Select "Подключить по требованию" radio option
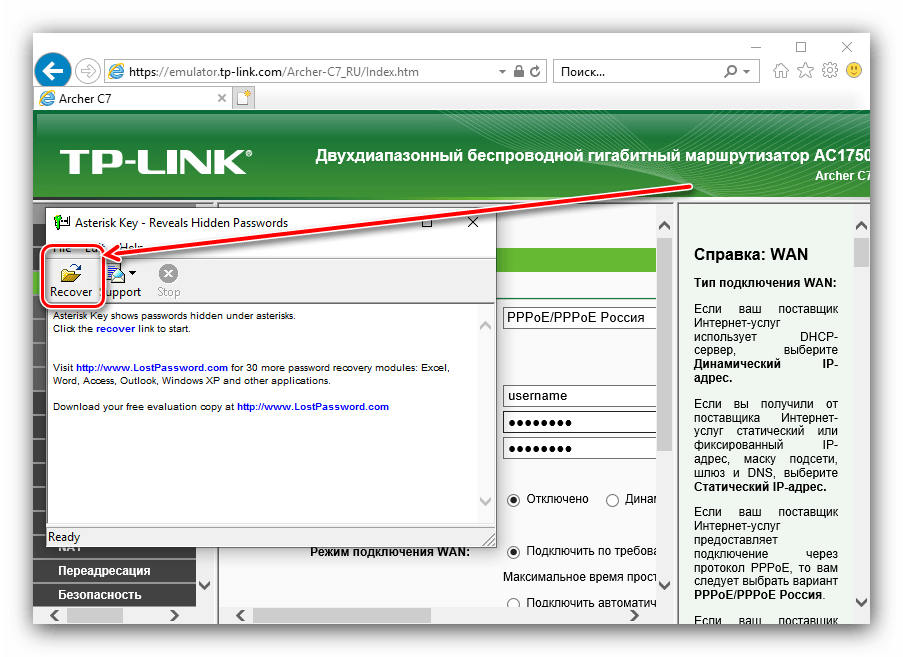Screen dimensions: 903x657 click(x=514, y=552)
